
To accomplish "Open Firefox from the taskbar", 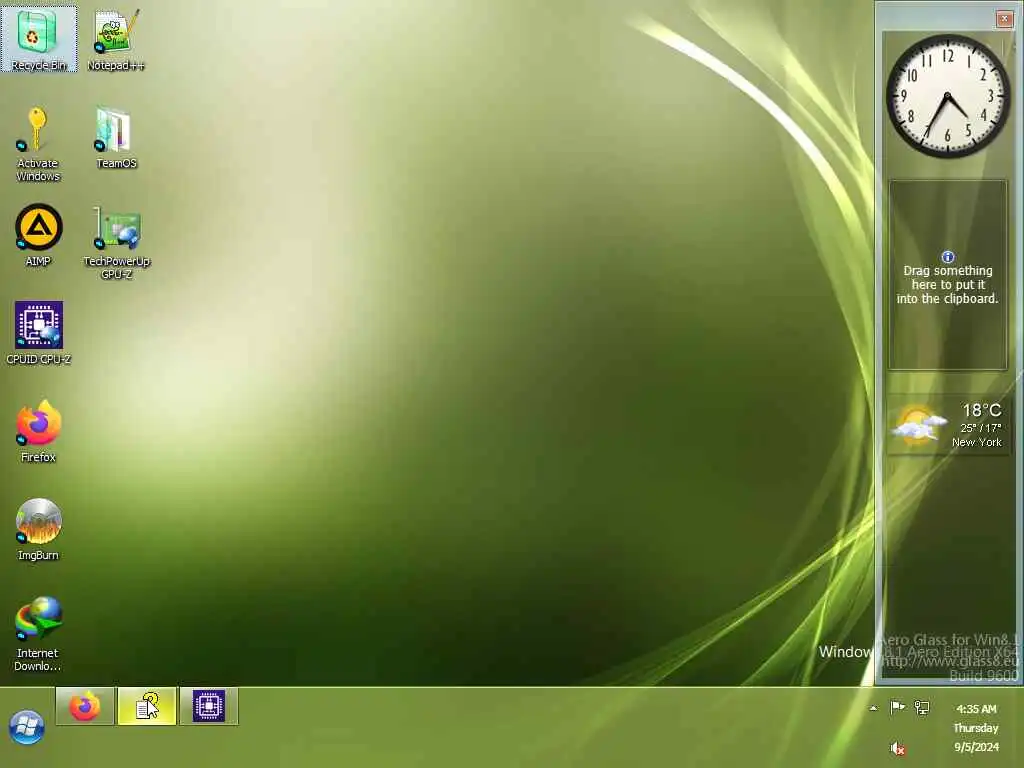I will coord(85,706).
